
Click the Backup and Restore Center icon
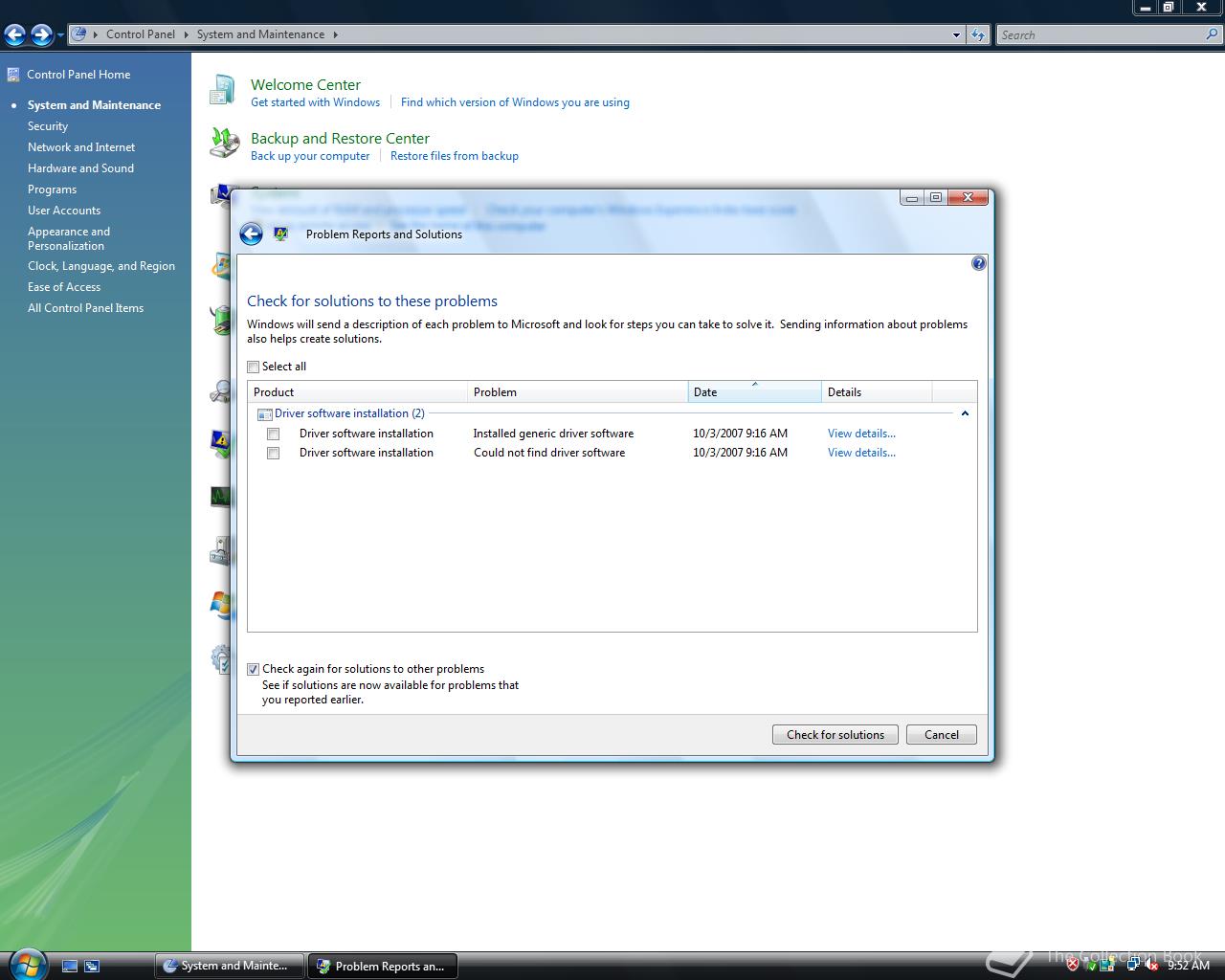pos(224,144)
